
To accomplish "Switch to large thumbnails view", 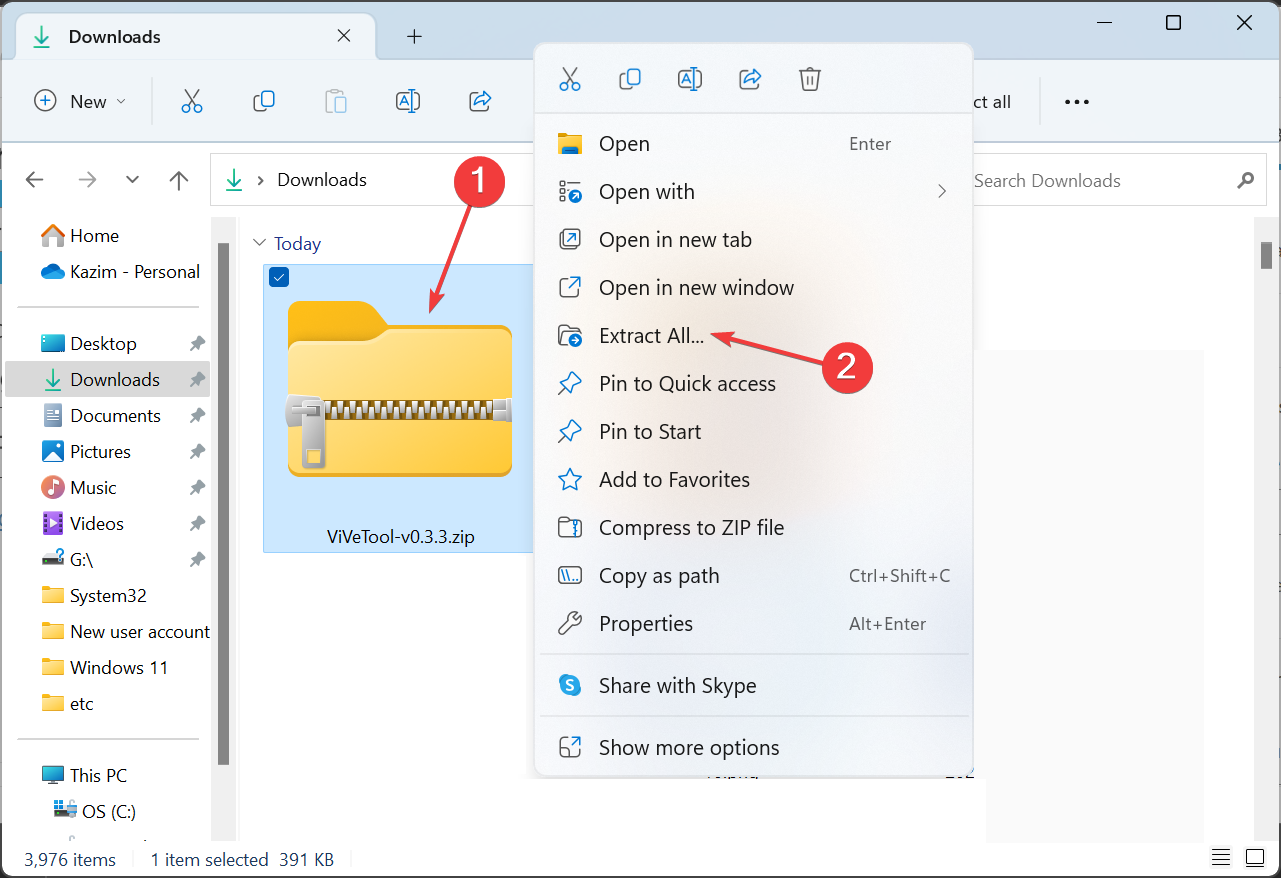I will click(1255, 857).
